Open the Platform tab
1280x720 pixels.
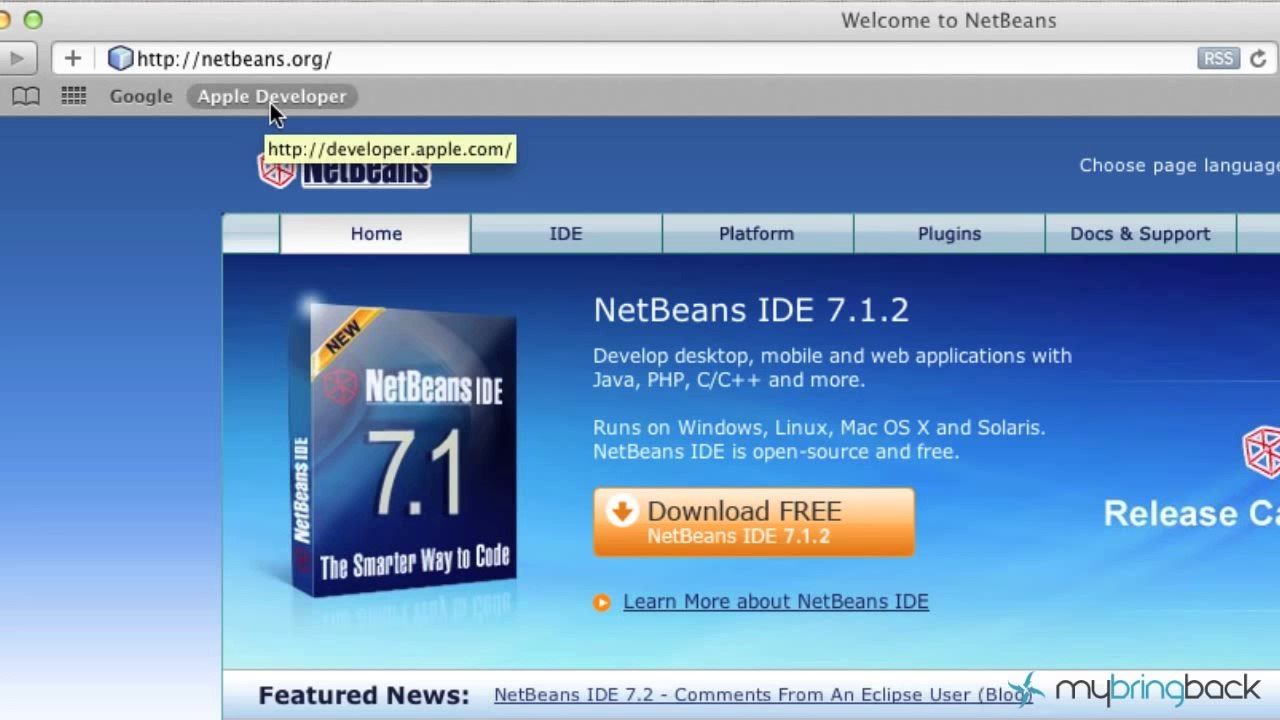(756, 233)
